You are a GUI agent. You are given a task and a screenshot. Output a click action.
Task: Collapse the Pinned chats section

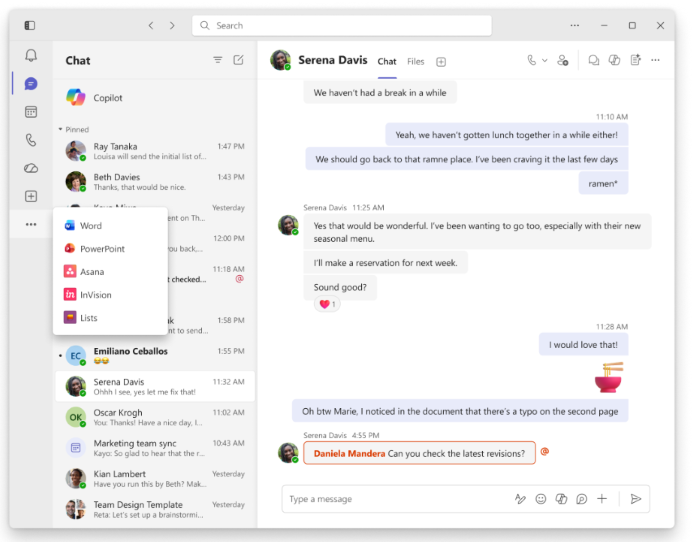click(x=60, y=129)
